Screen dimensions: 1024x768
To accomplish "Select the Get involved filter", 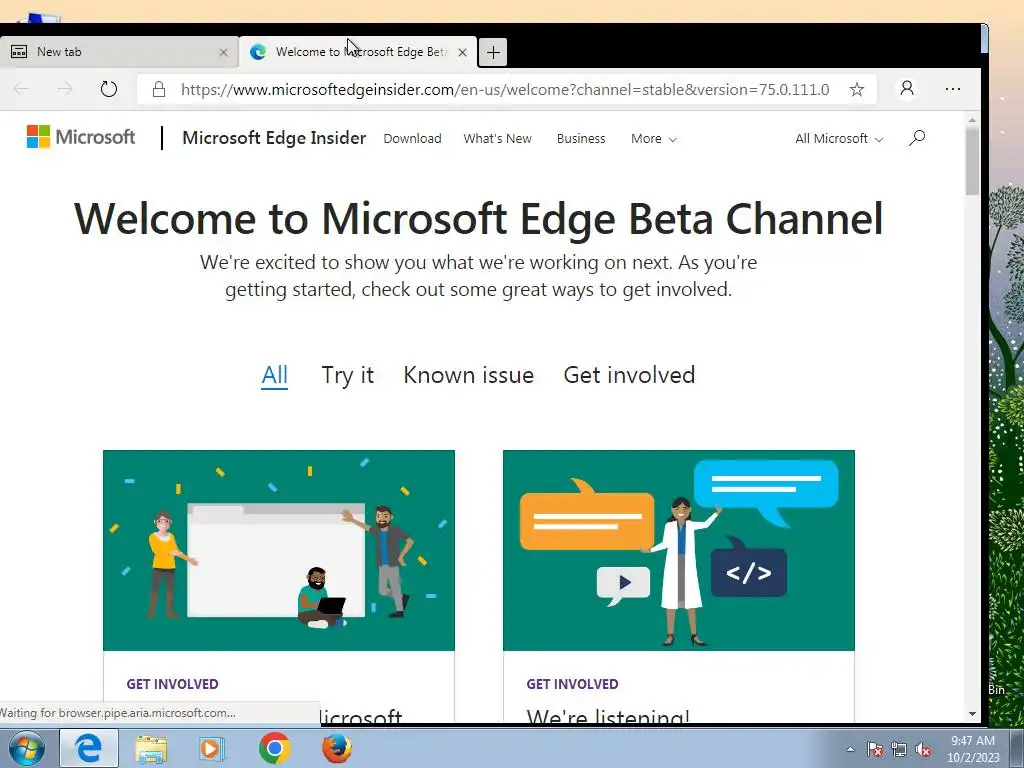I will tap(629, 376).
